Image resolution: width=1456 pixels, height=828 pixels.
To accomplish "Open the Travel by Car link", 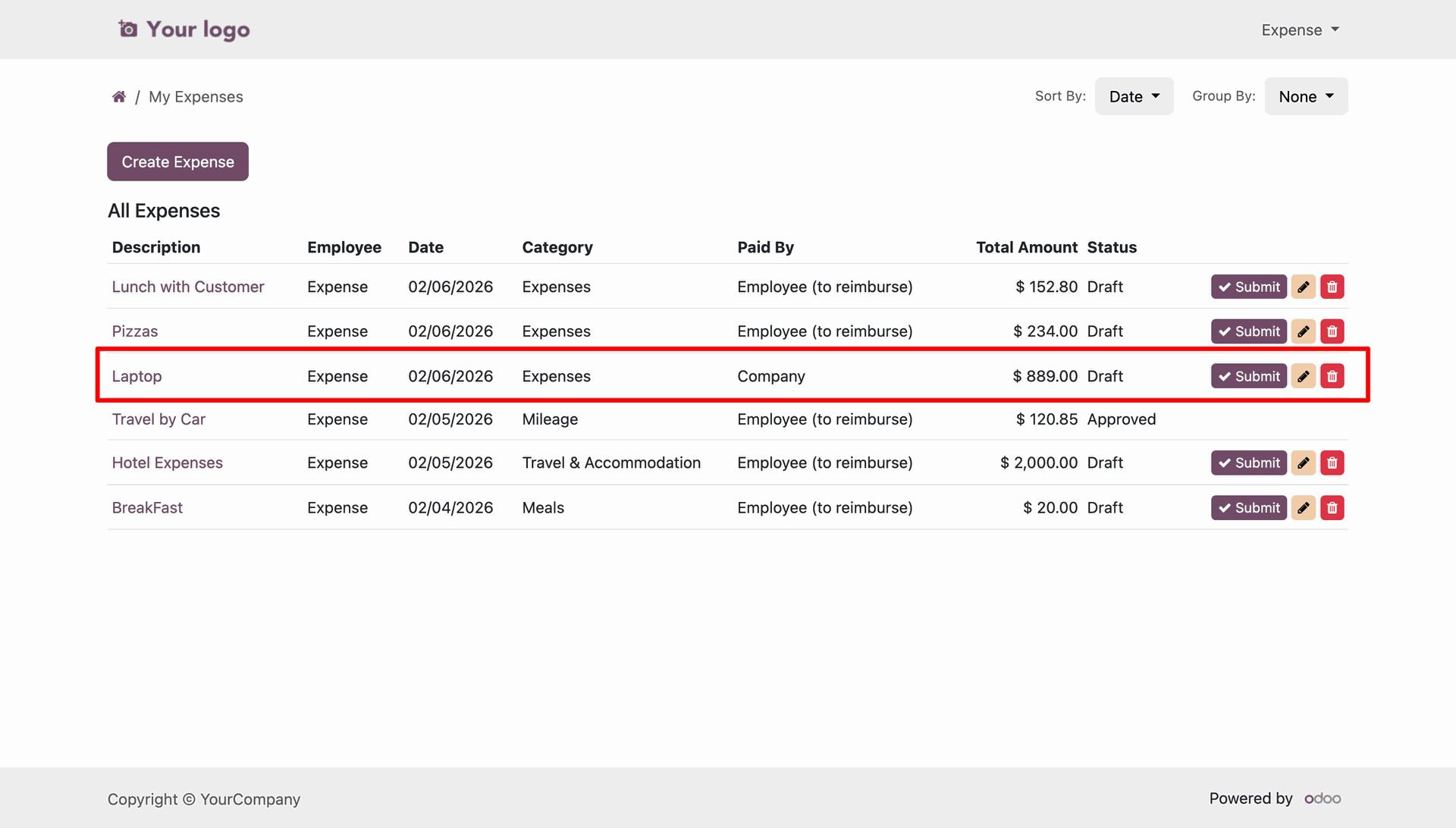I will 158,419.
